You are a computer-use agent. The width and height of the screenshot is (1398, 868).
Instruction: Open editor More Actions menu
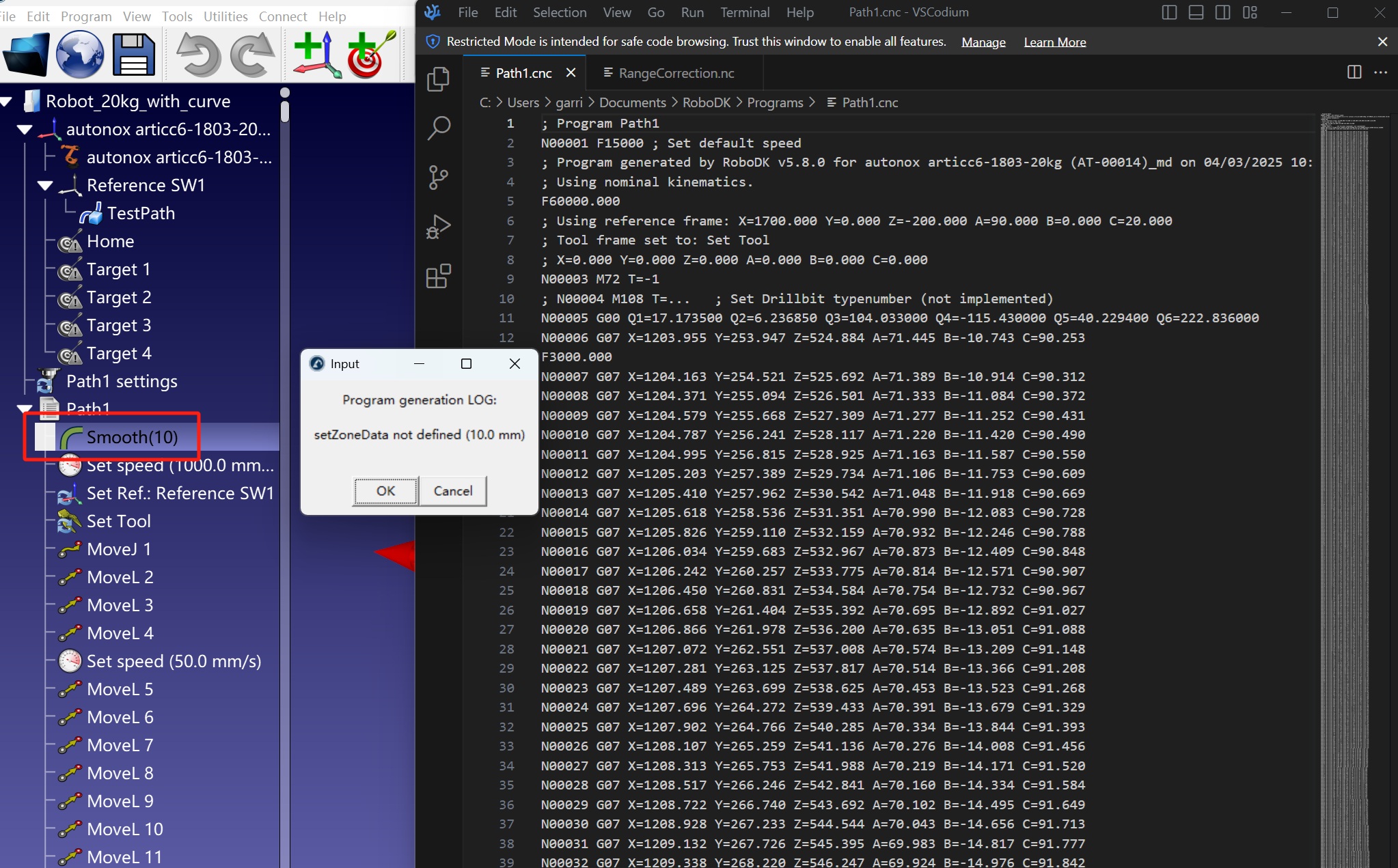pos(1381,72)
